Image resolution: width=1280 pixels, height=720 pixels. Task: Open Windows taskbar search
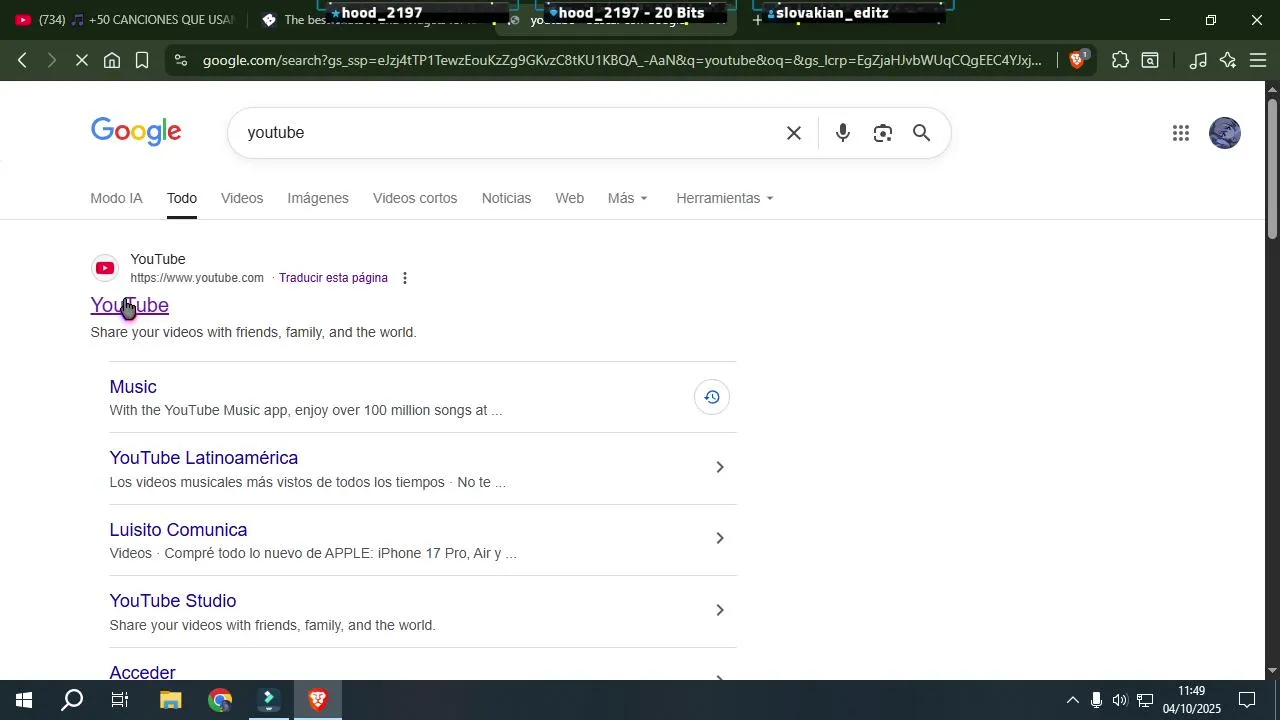pyautogui.click(x=72, y=700)
